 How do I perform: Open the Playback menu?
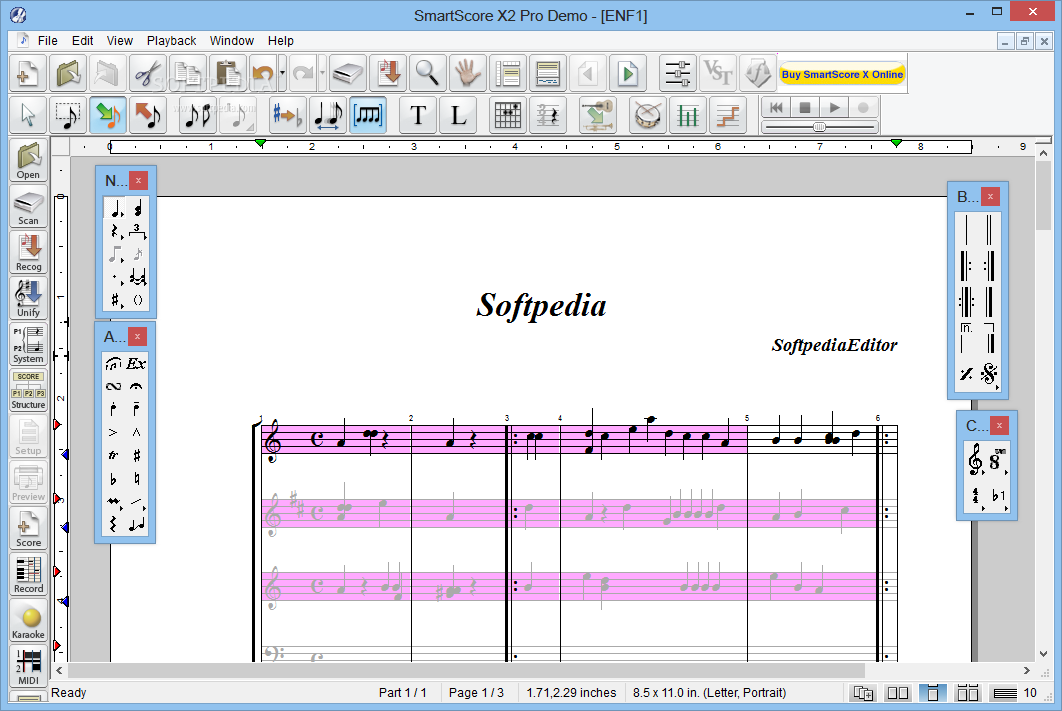click(x=171, y=41)
